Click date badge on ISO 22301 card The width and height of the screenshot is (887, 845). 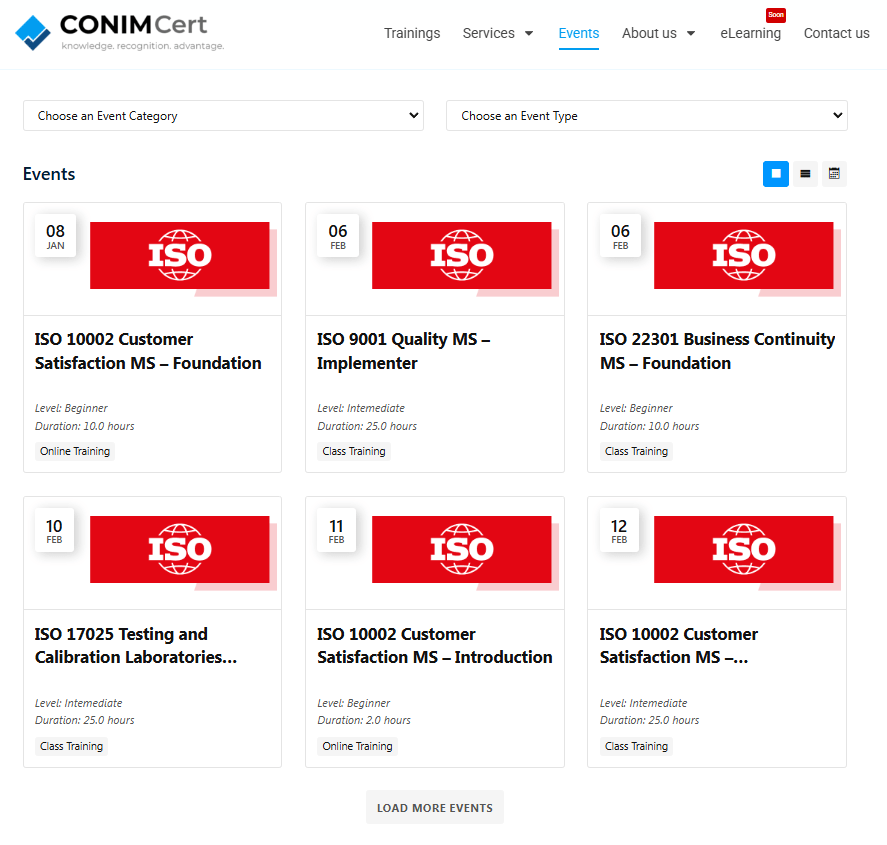click(620, 236)
